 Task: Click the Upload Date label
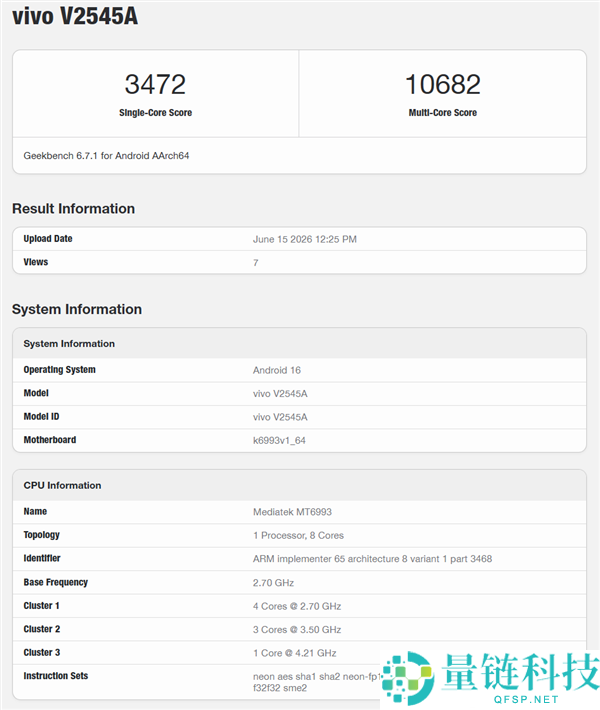pyautogui.click(x=48, y=239)
